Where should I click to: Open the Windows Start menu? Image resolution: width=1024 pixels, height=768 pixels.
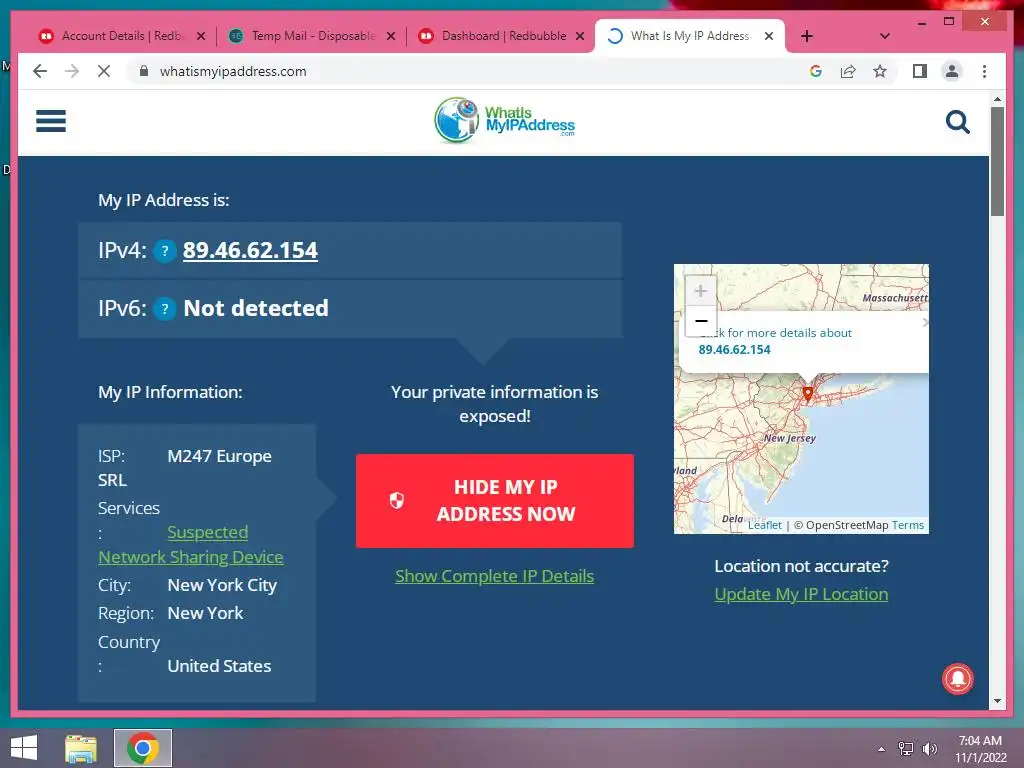pyautogui.click(x=24, y=748)
